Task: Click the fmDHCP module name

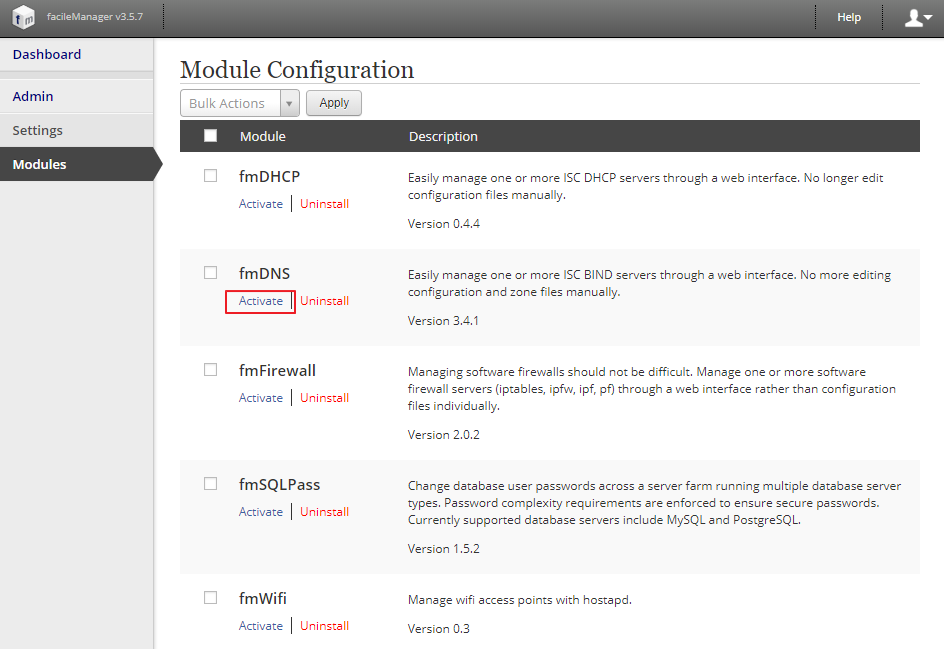Action: 269,176
